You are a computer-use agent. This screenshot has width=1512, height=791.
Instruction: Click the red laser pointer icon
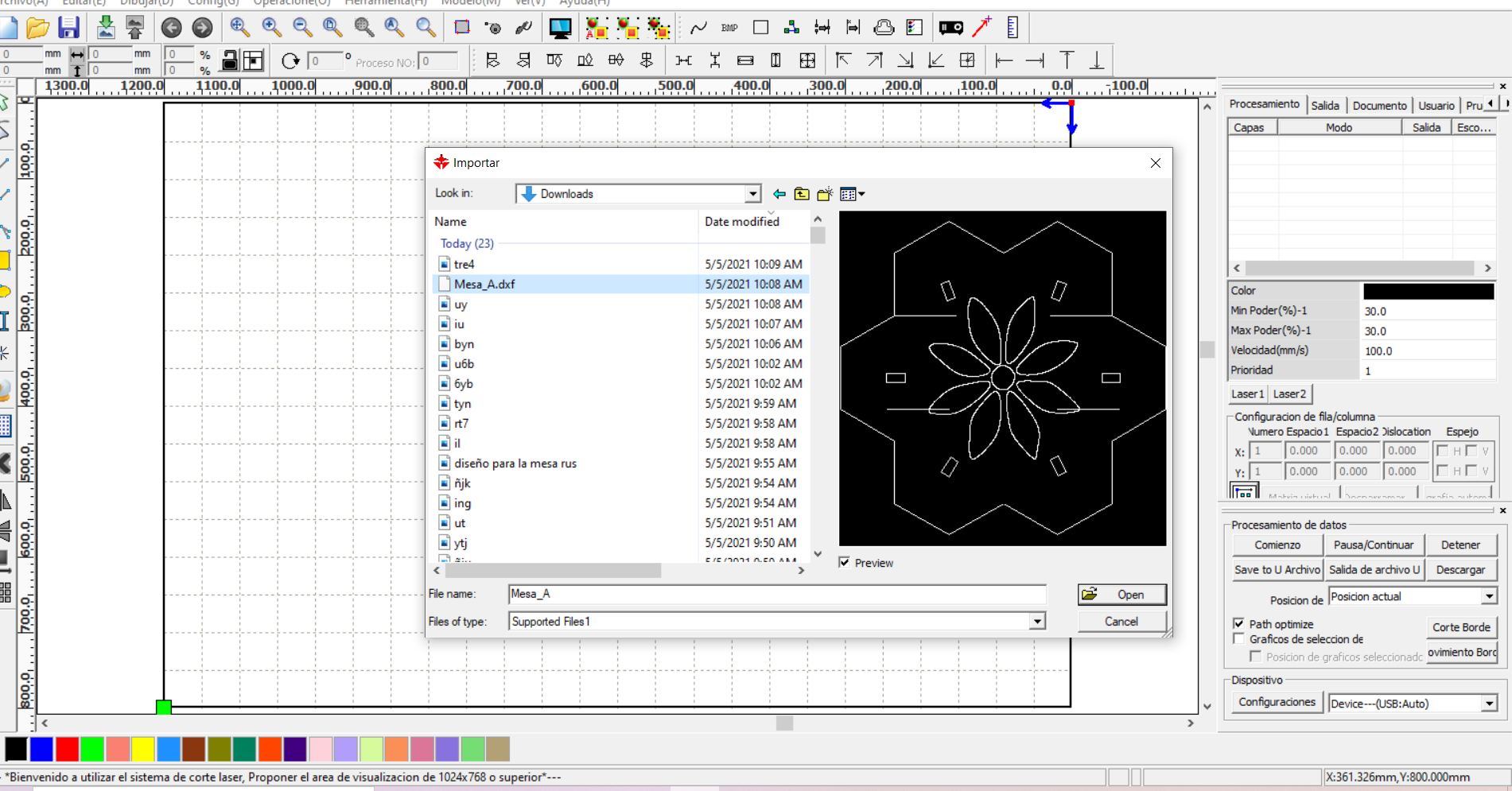coord(982,28)
